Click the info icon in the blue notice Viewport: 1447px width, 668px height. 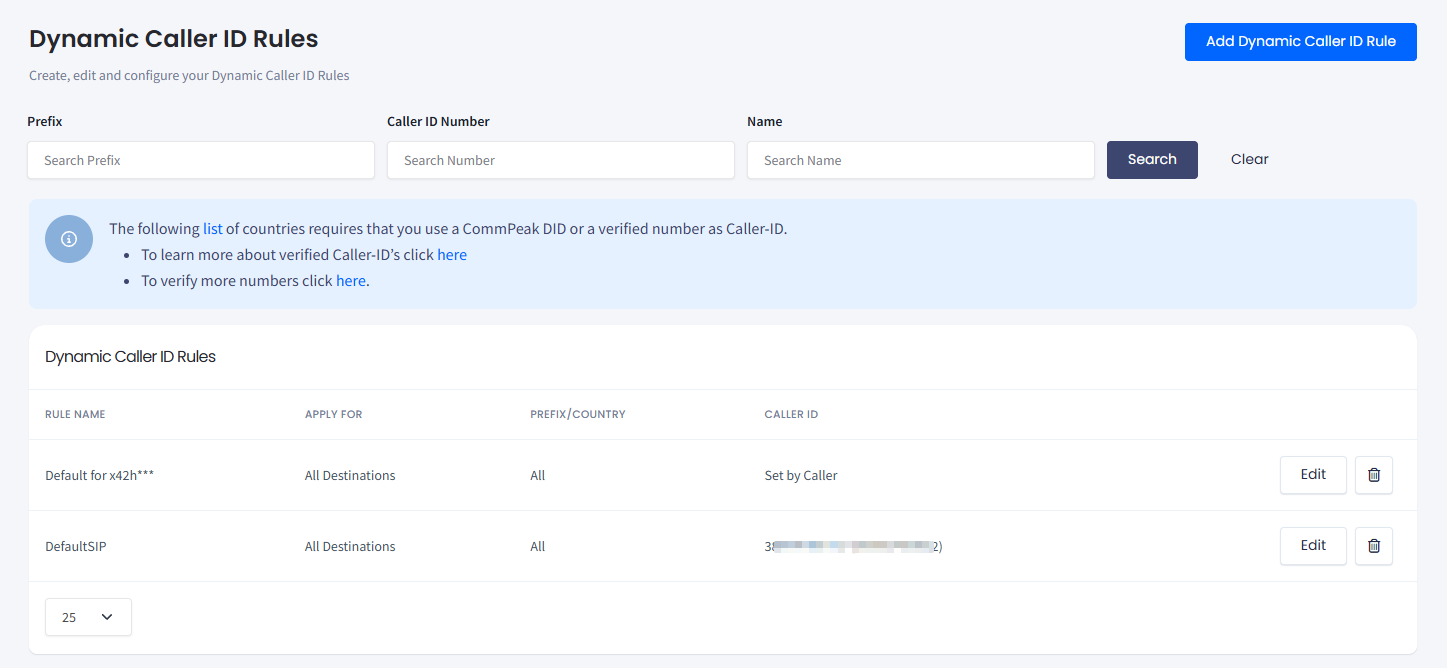69,239
